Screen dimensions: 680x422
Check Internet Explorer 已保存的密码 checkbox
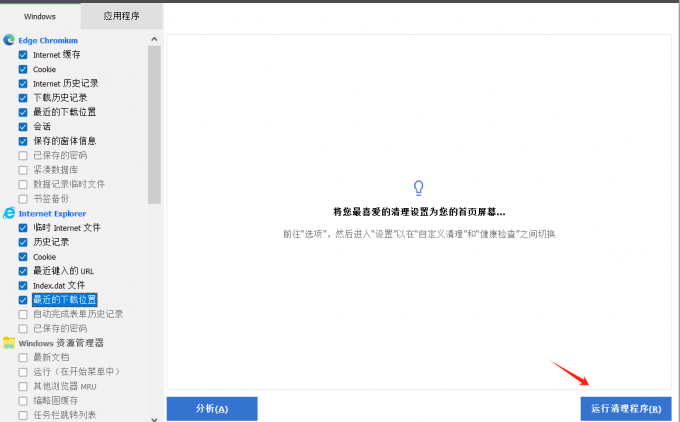tap(23, 329)
